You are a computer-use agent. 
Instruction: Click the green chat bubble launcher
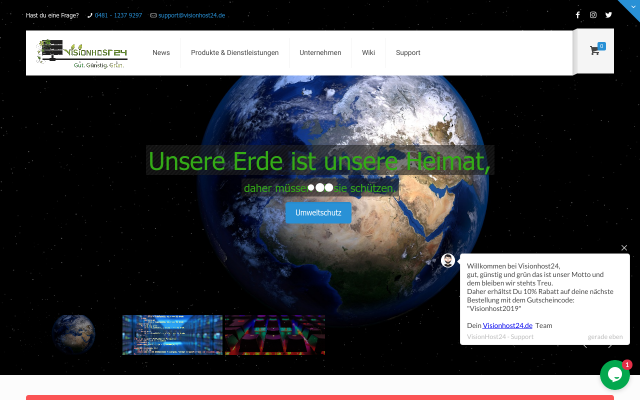[x=614, y=375]
